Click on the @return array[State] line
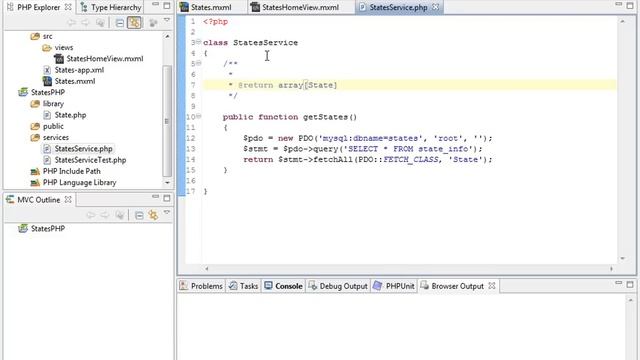The image size is (640, 360). 409,85
